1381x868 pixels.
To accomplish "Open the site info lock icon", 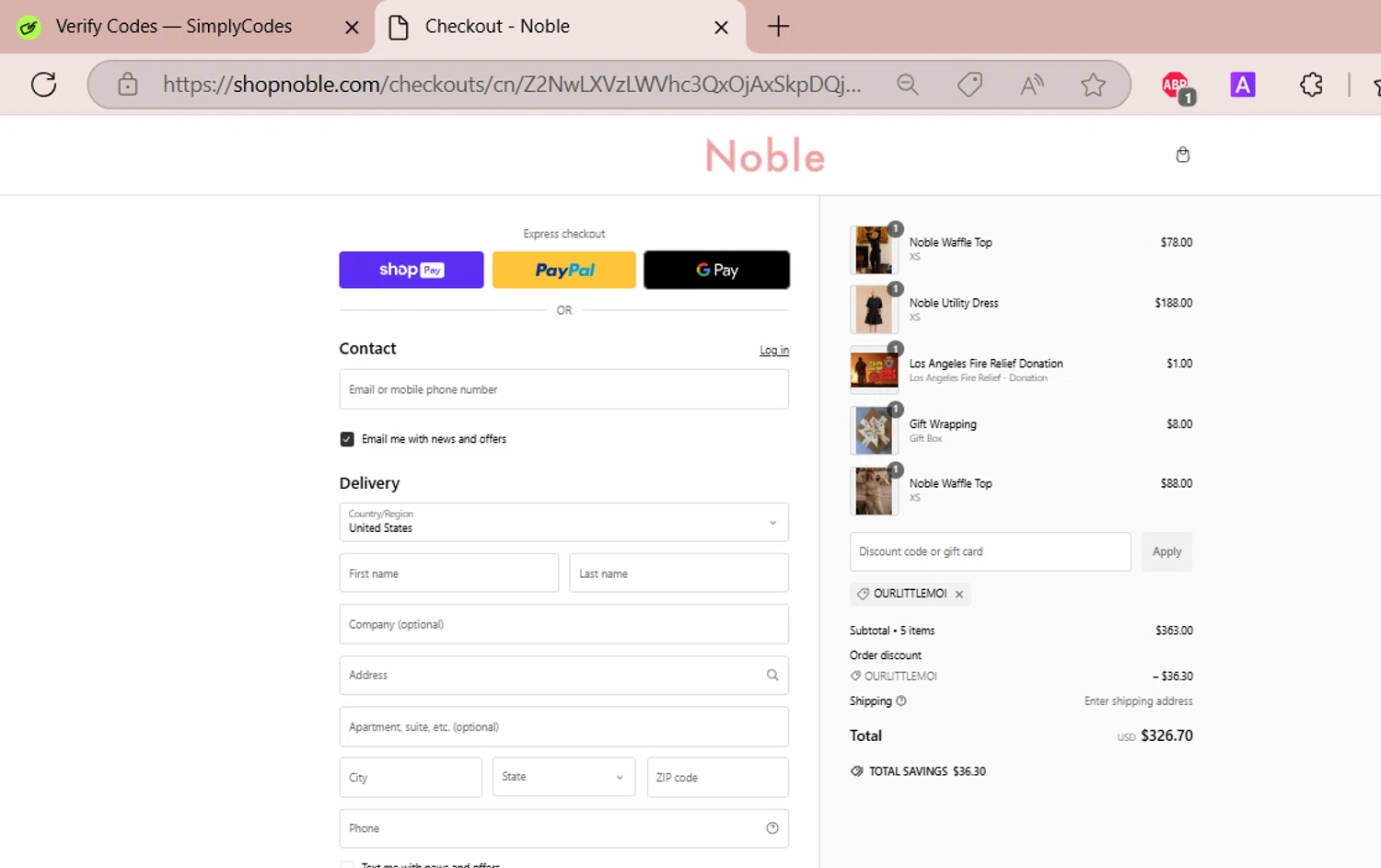I will pyautogui.click(x=128, y=85).
